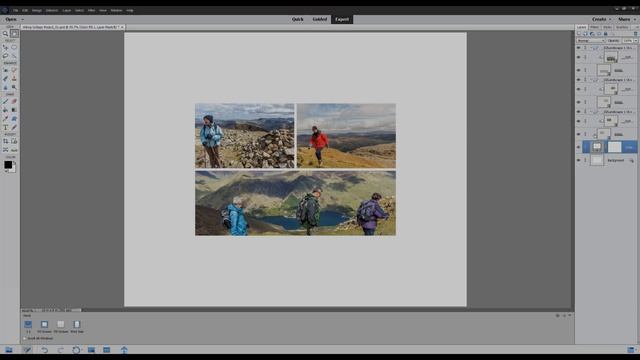
Task: Select the Paint Bucket tool
Action: [5, 110]
